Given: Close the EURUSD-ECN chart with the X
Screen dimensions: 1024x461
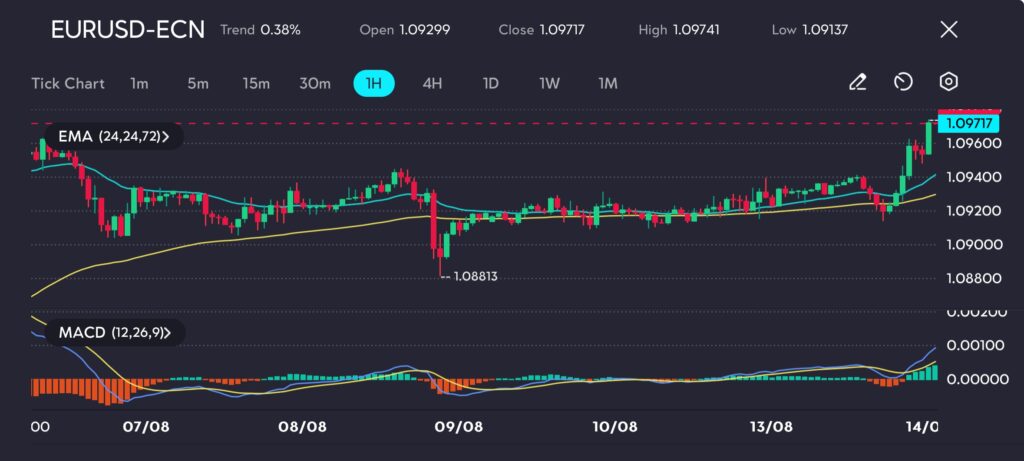Looking at the screenshot, I should coord(948,29).
